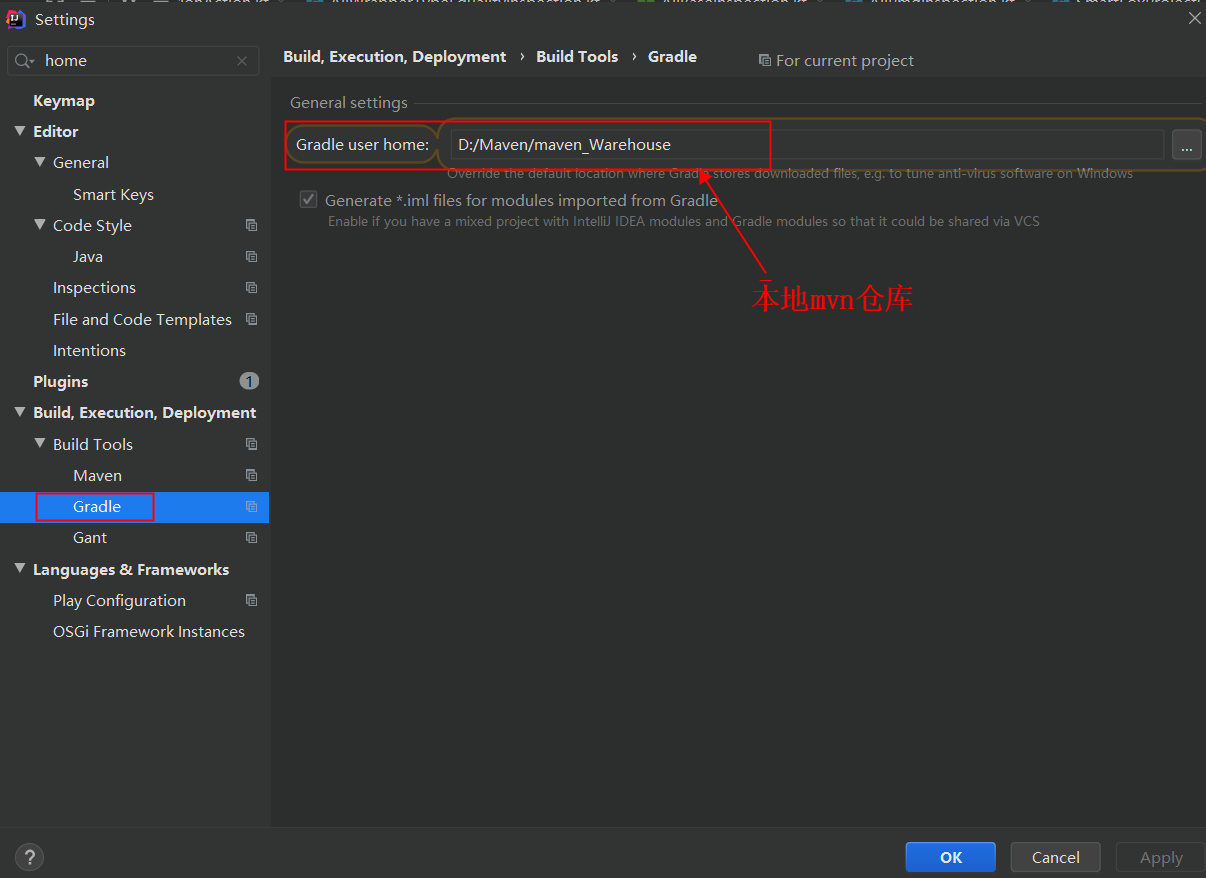
Task: Open Play Configuration settings
Action: [119, 601]
